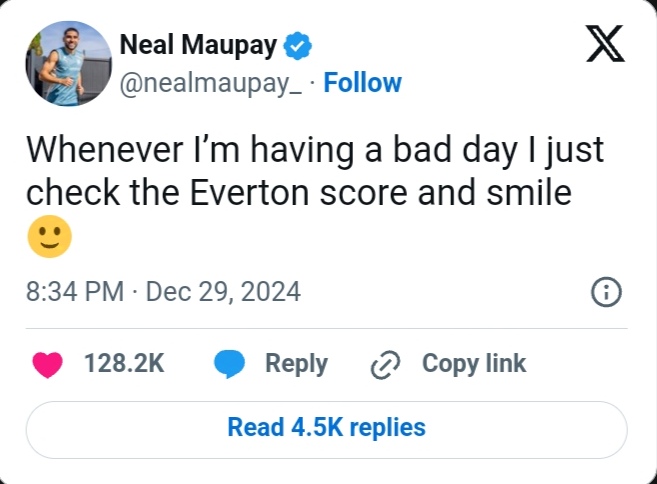Click the Copy link text
The height and width of the screenshot is (484, 657).
[474, 364]
